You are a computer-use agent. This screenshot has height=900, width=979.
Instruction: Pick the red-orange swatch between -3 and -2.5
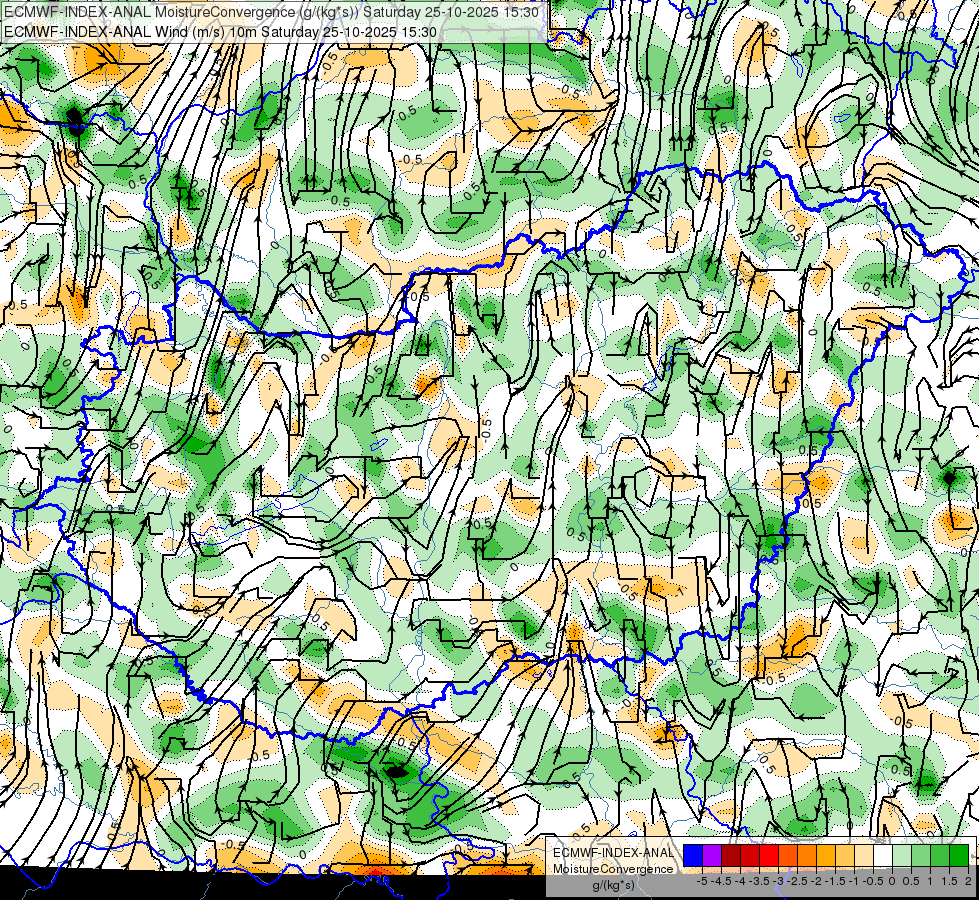point(788,856)
